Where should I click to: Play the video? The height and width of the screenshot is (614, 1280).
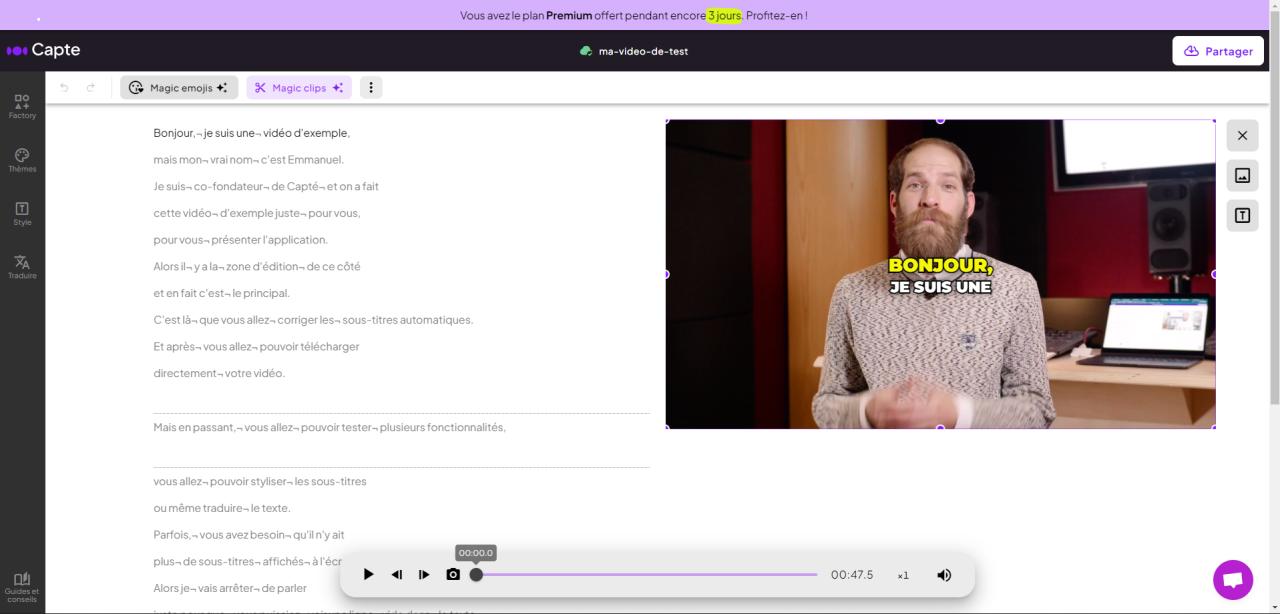pyautogui.click(x=368, y=575)
